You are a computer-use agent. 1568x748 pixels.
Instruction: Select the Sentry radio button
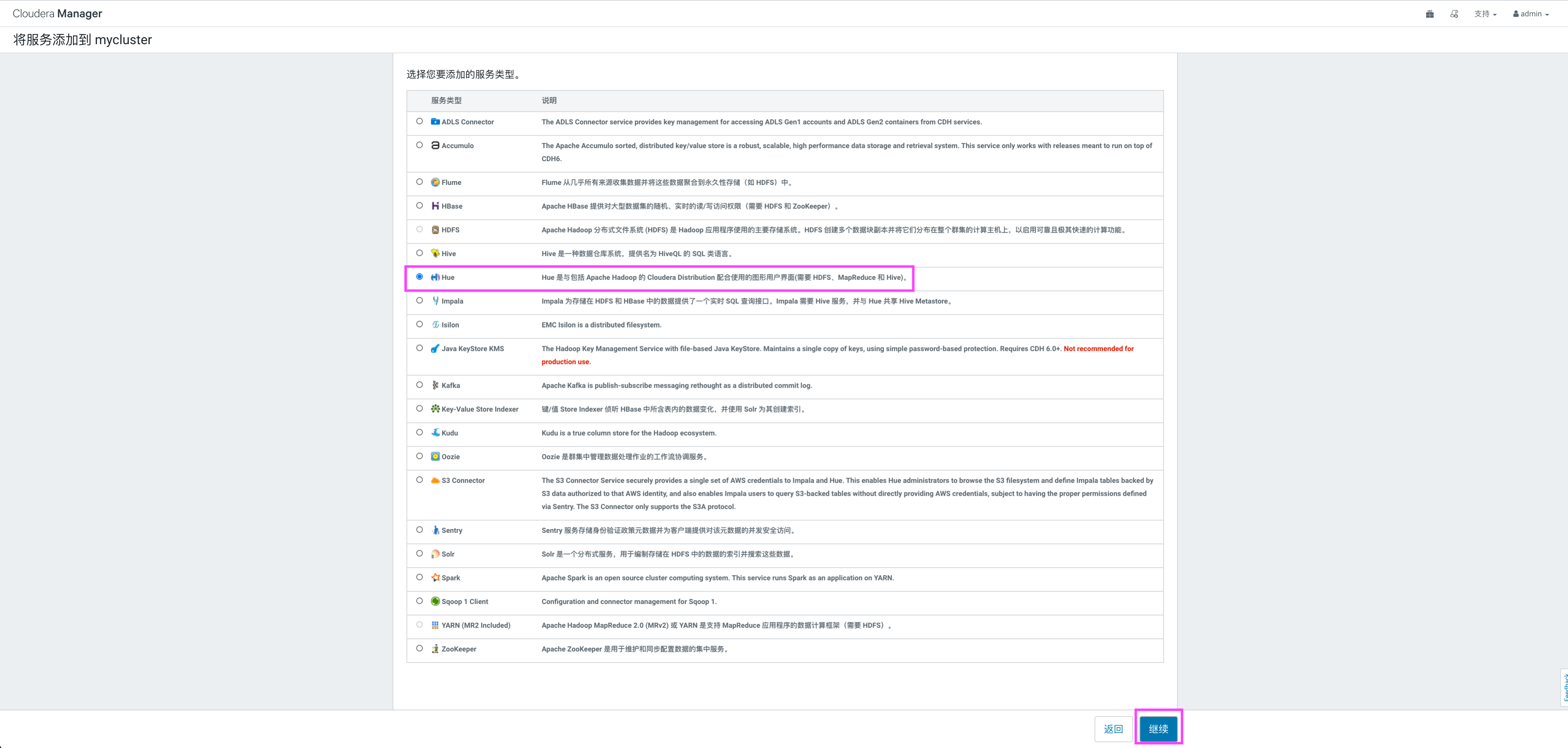[419, 530]
